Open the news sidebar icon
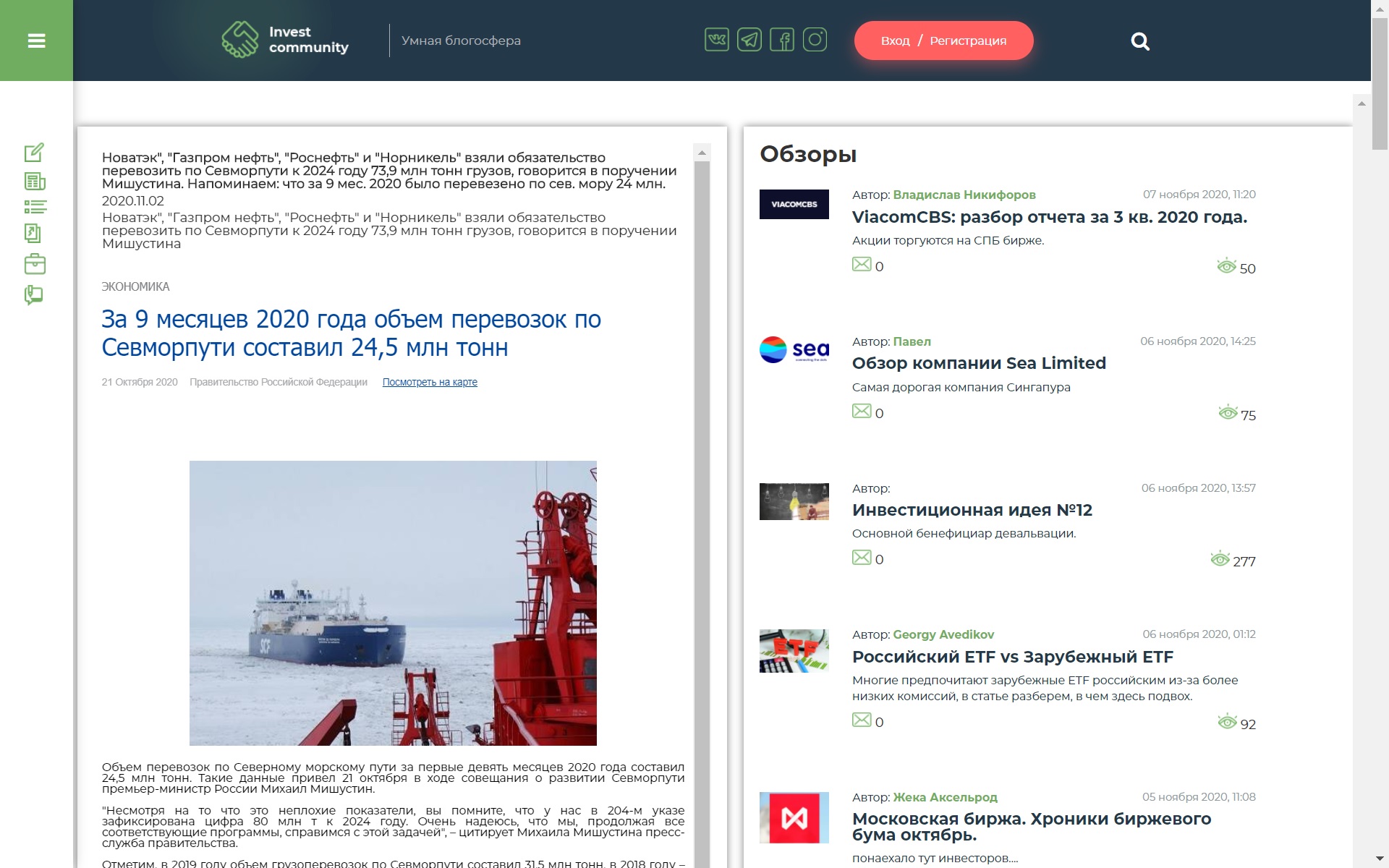 tap(35, 181)
